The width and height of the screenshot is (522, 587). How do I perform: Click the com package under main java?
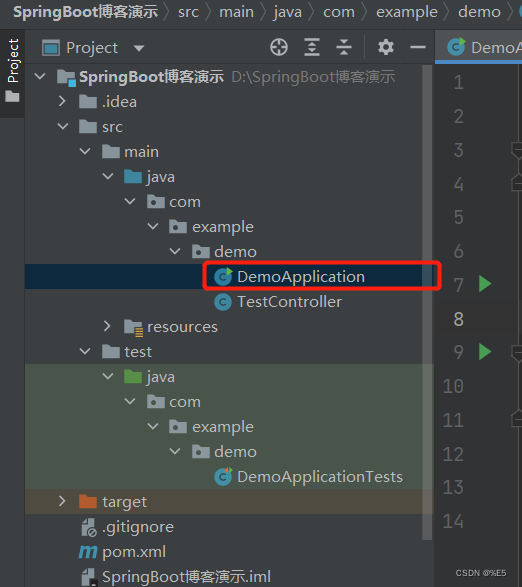click(185, 202)
